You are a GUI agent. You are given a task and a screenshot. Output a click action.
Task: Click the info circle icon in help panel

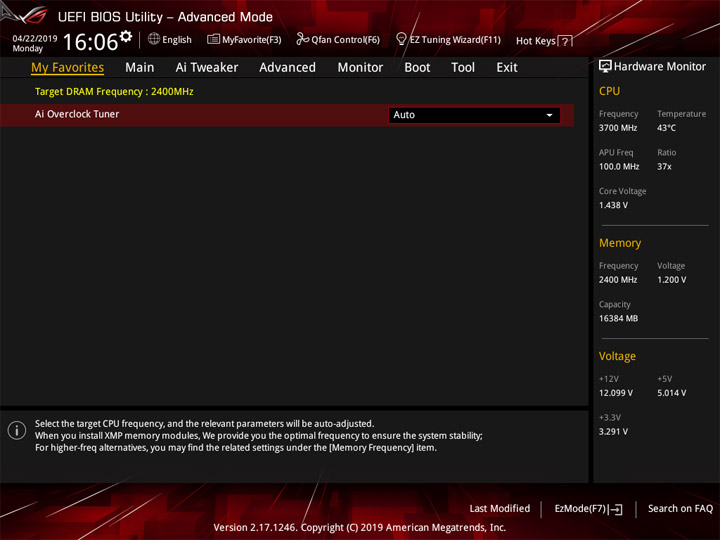tap(17, 430)
